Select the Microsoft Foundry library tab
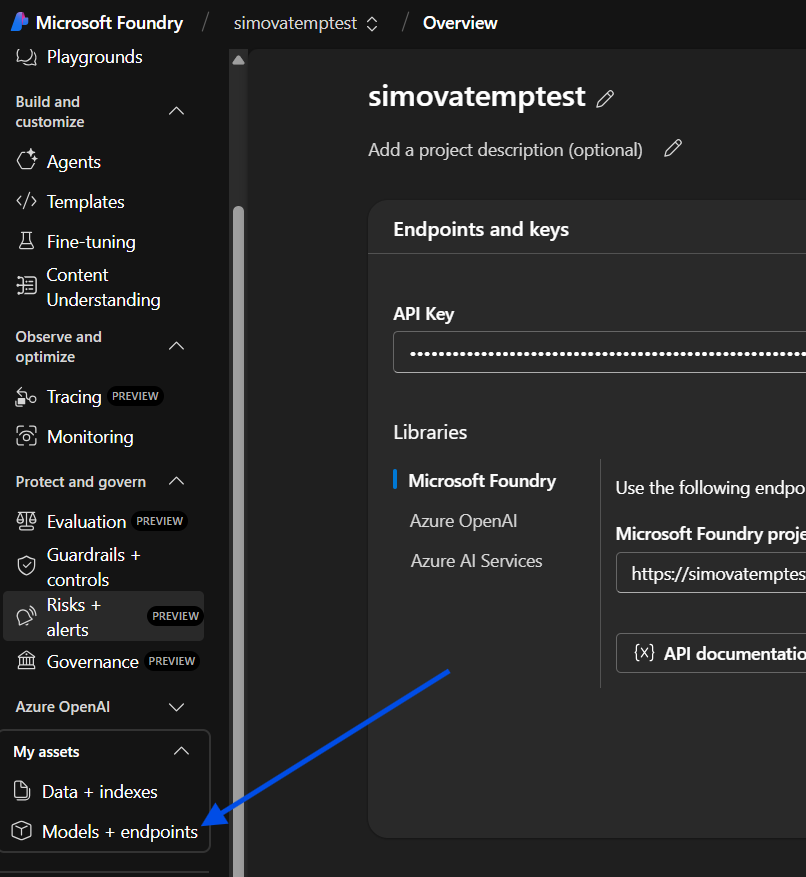806x877 pixels. 482,480
